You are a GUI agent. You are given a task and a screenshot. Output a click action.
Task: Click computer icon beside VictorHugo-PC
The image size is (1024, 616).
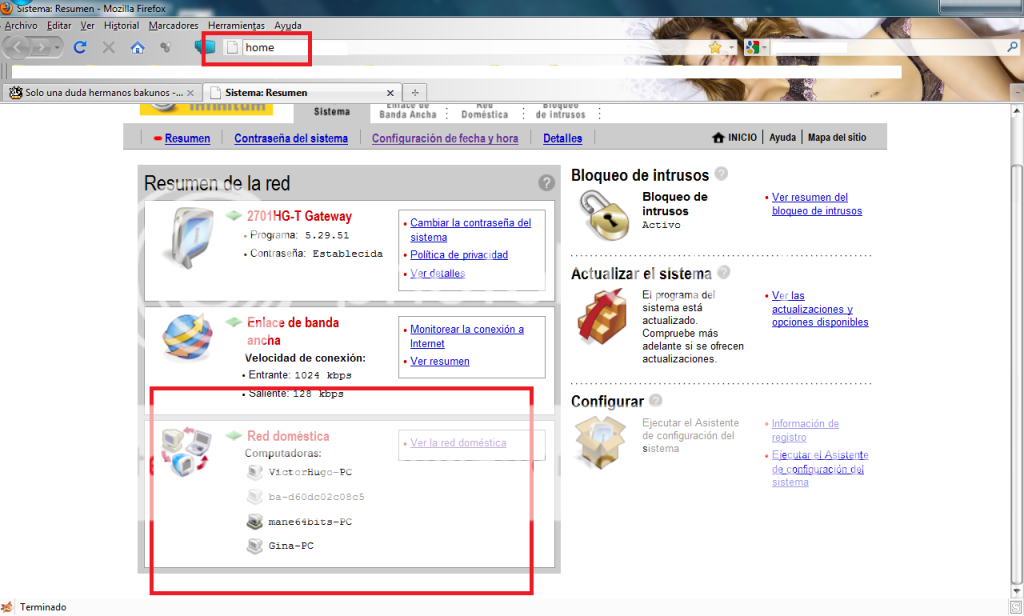tap(255, 472)
